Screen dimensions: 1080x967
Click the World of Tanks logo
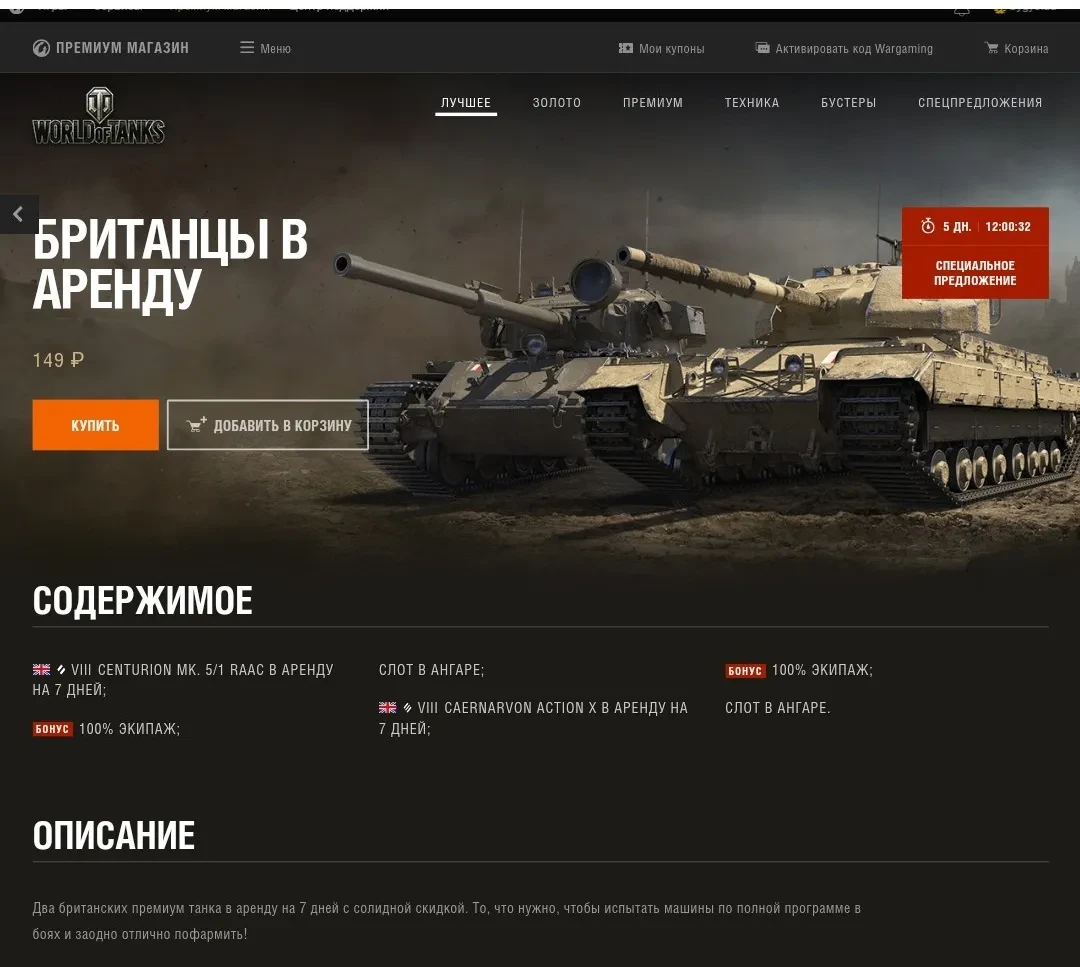click(98, 116)
